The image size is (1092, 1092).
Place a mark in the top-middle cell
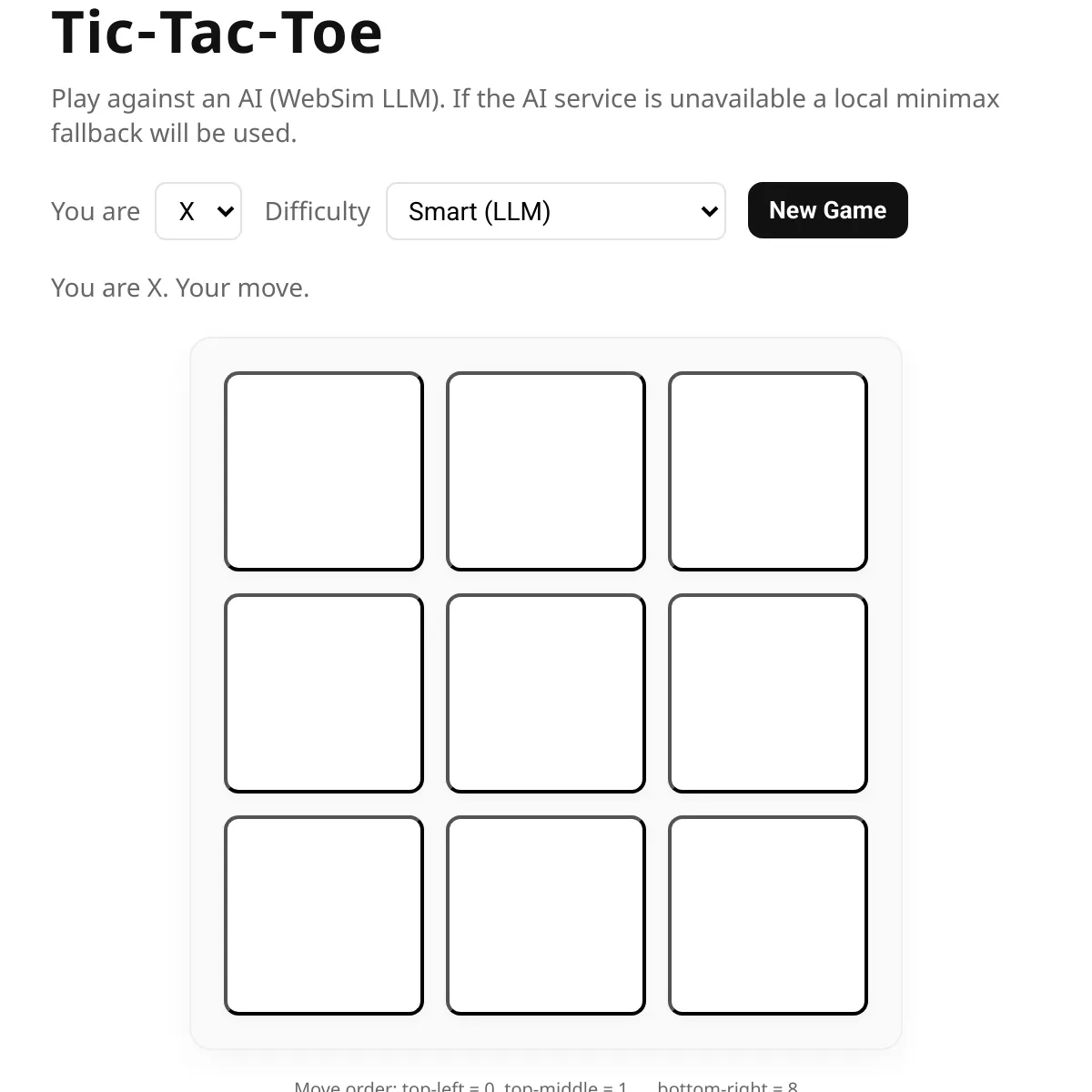pyautogui.click(x=546, y=471)
